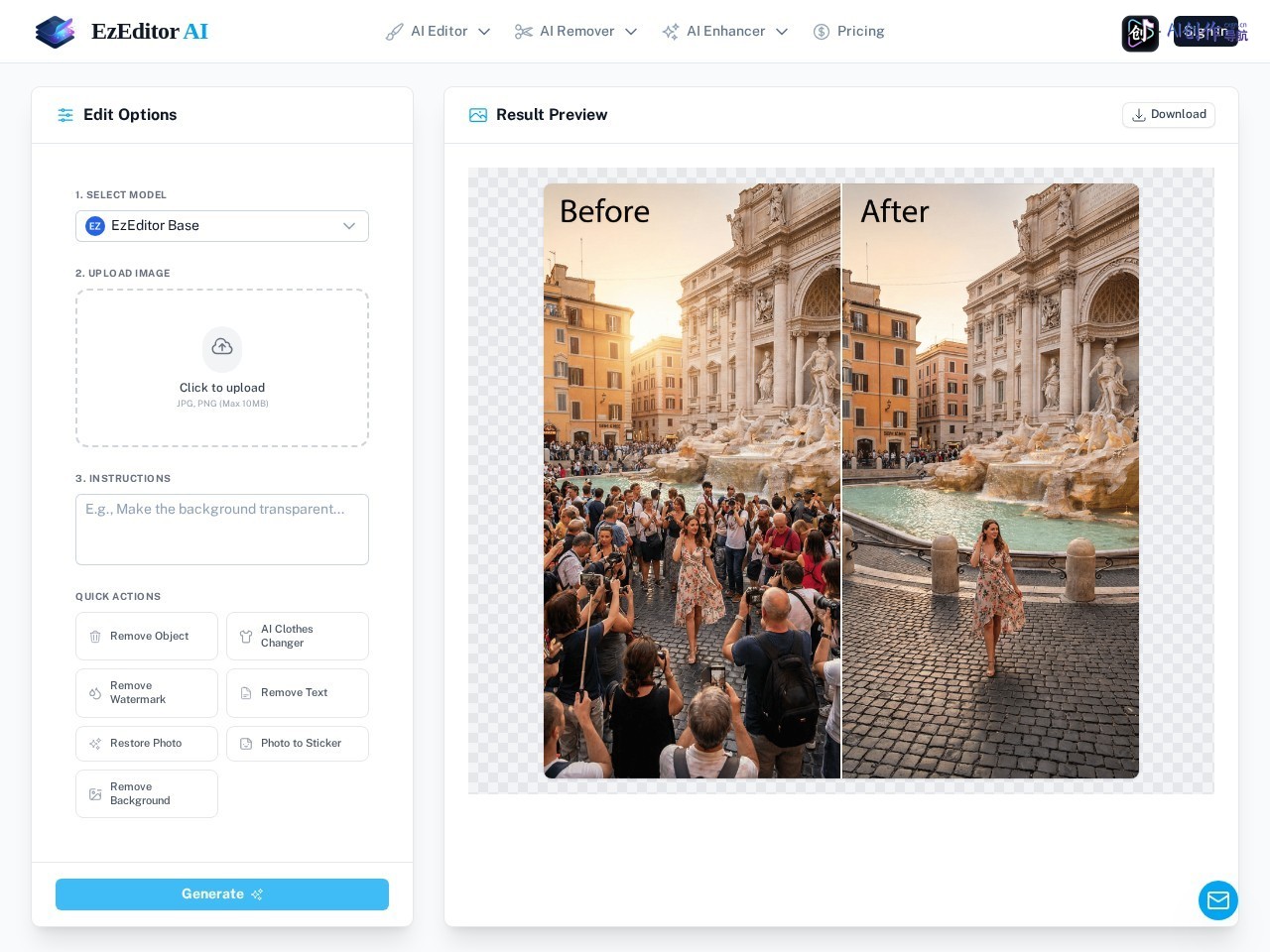Click the AI Enhancer sparkle icon

click(x=671, y=32)
